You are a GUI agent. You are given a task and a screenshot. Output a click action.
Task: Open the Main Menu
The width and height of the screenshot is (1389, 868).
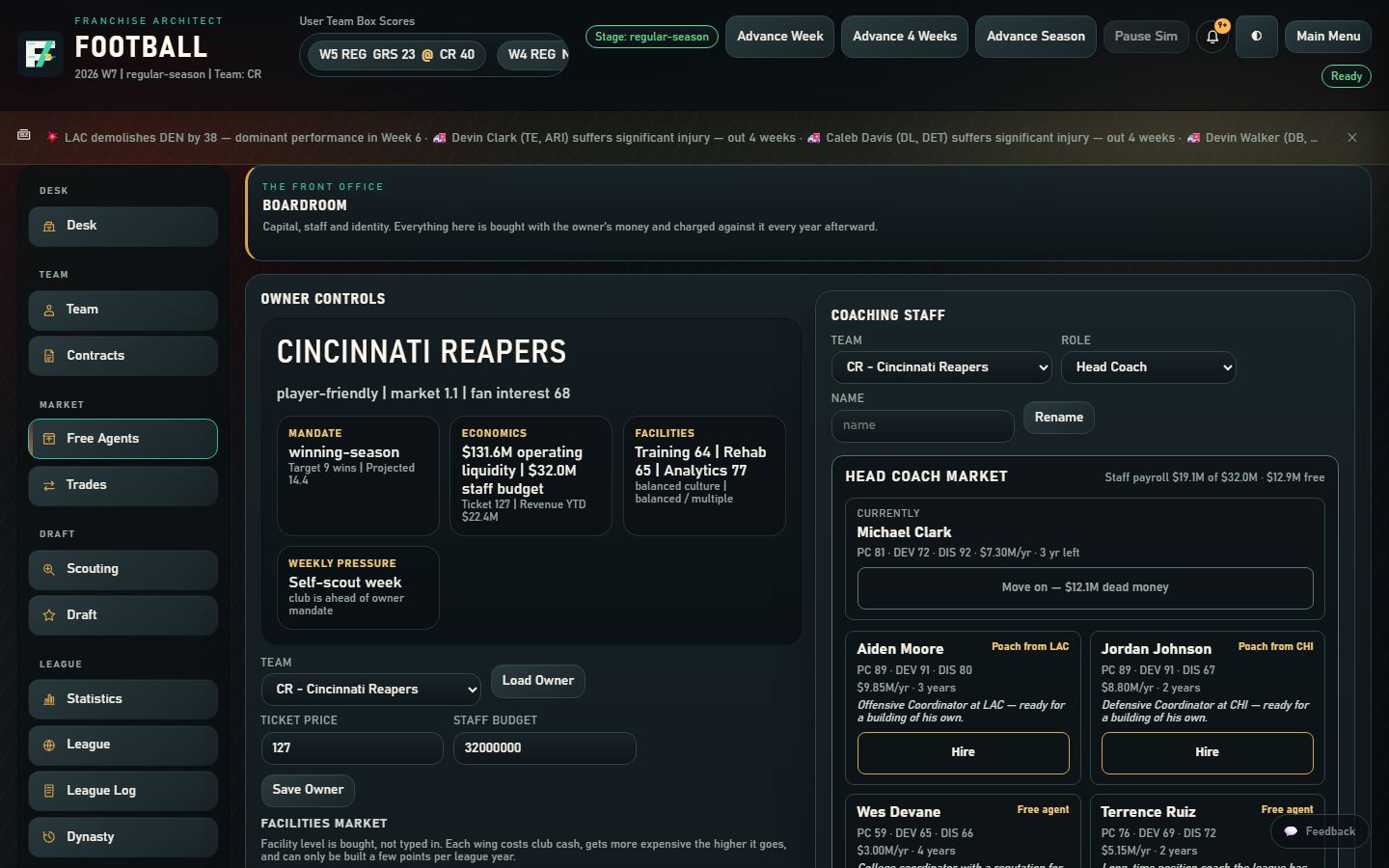pyautogui.click(x=1328, y=37)
